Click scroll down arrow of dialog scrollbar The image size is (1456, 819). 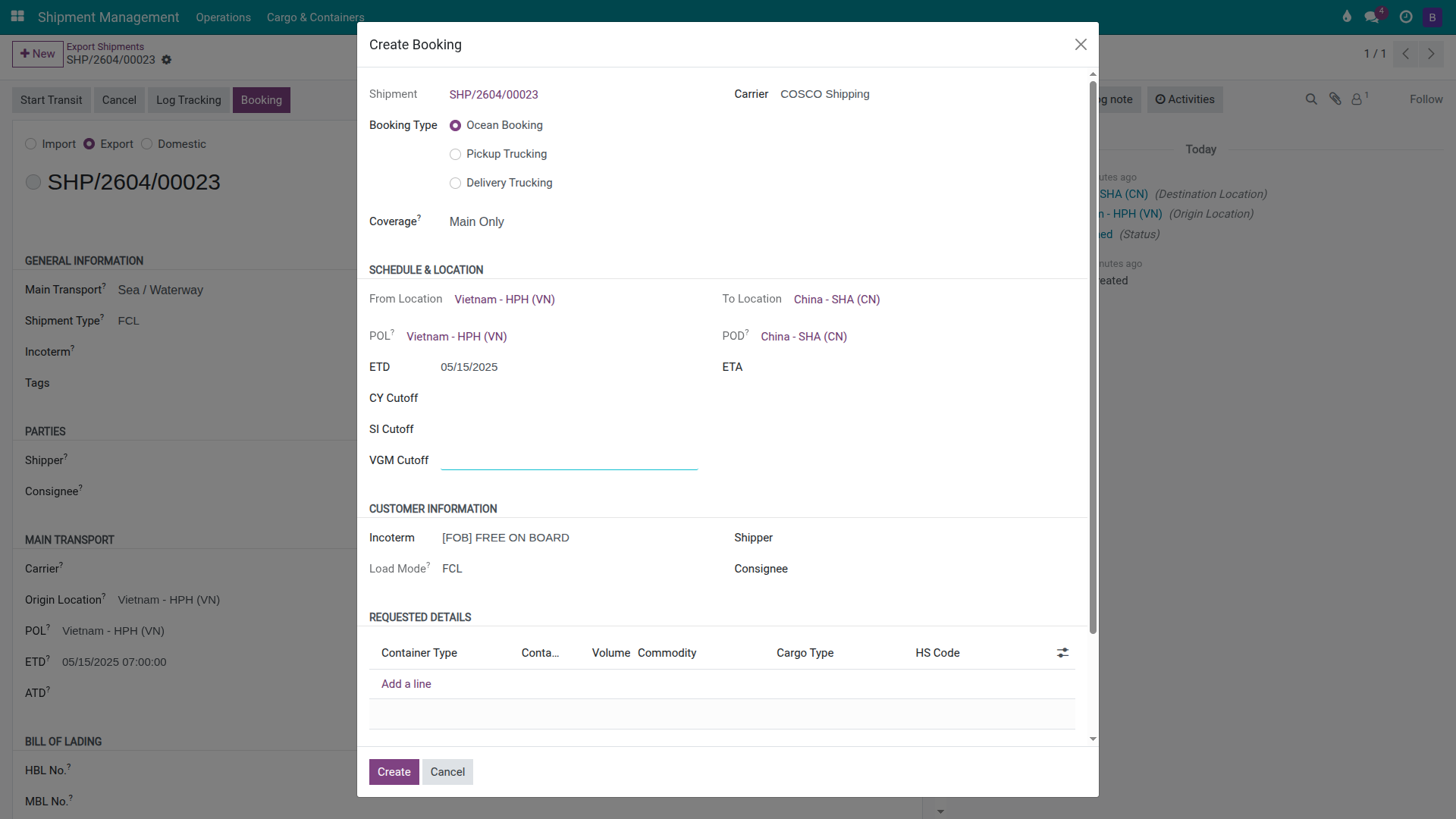[x=1093, y=739]
